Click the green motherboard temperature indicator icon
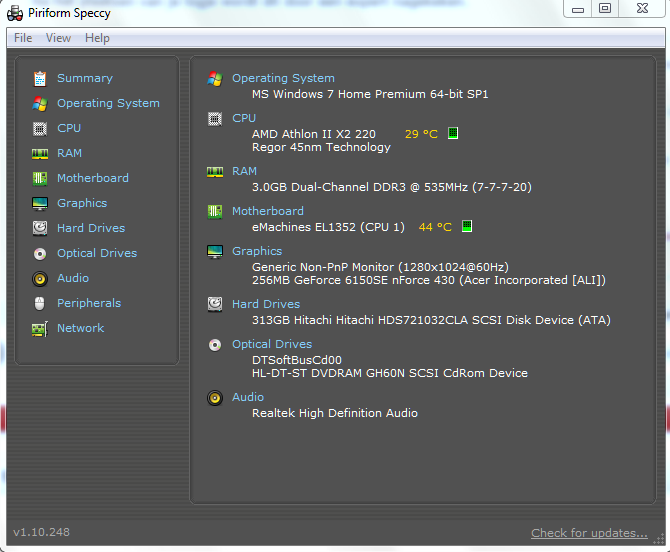This screenshot has height=552, width=670. 467,226
